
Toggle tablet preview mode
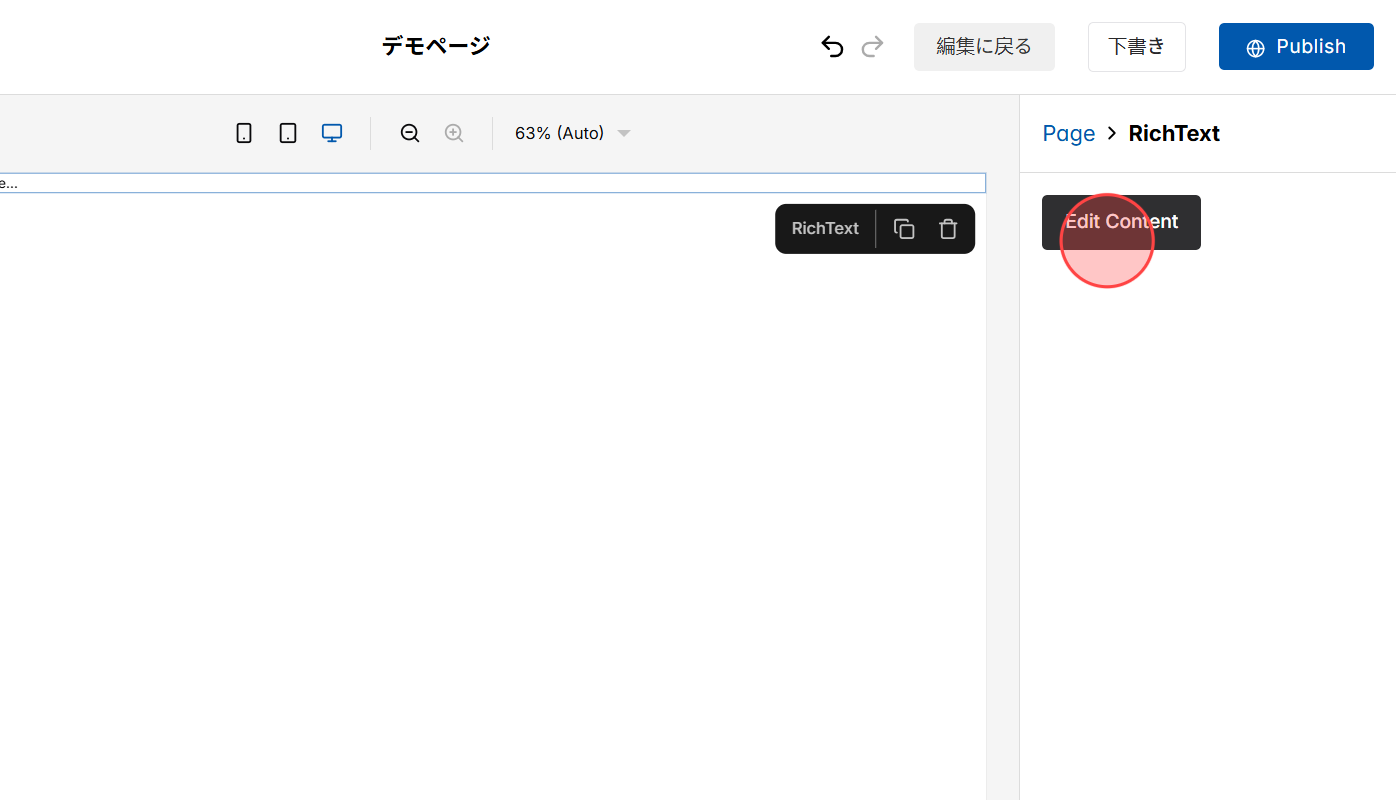click(288, 132)
